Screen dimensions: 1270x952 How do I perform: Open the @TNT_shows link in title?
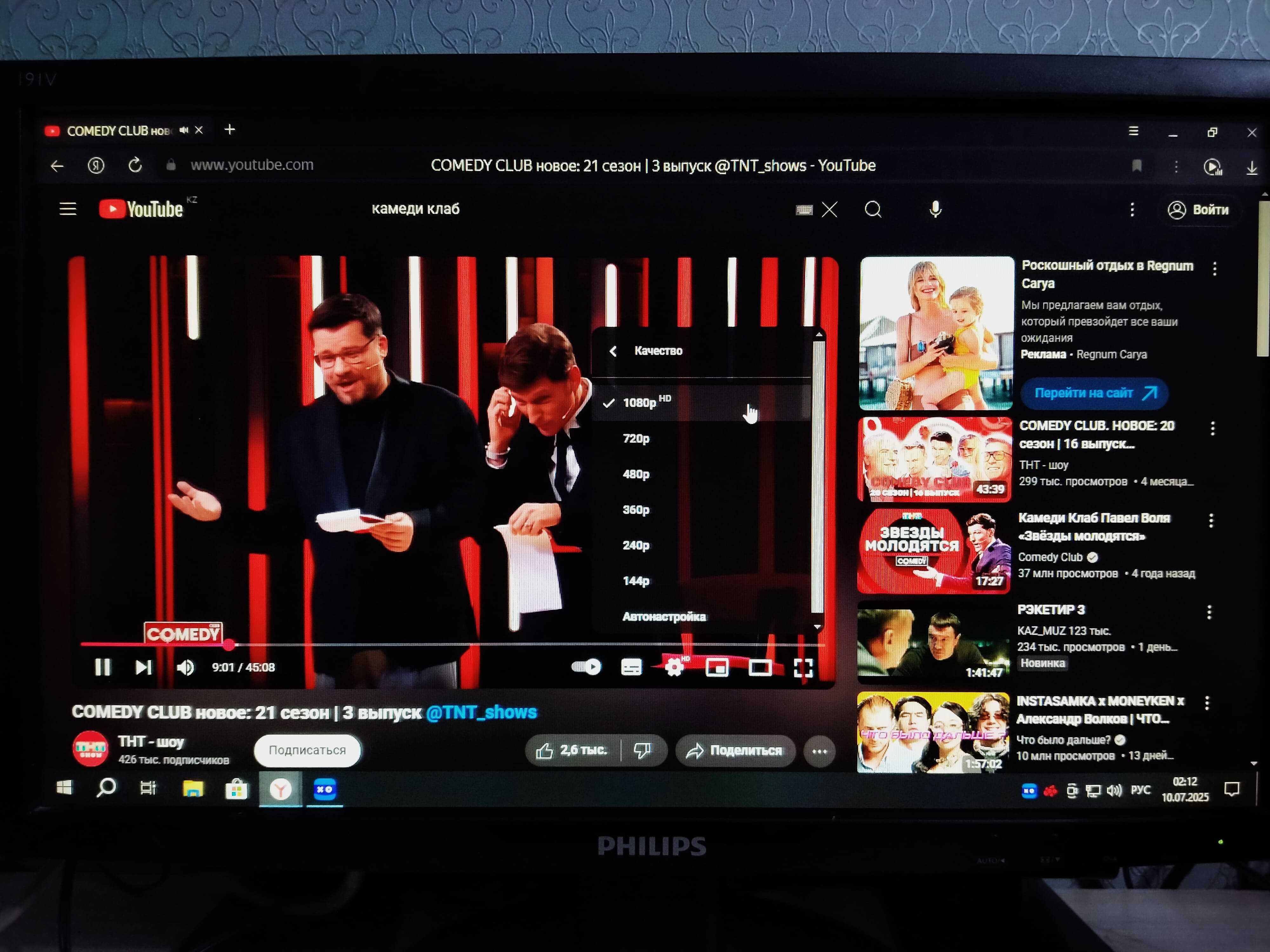pyautogui.click(x=482, y=712)
